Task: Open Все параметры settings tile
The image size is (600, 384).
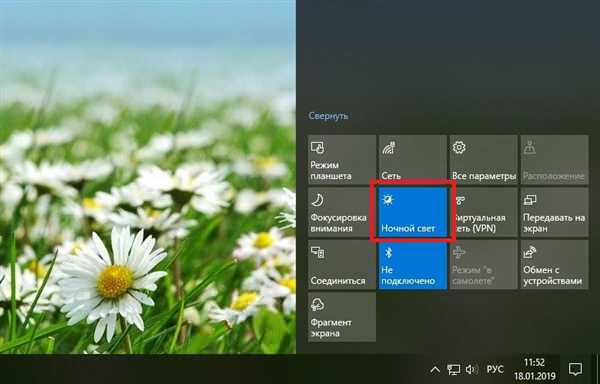Action: [483, 160]
